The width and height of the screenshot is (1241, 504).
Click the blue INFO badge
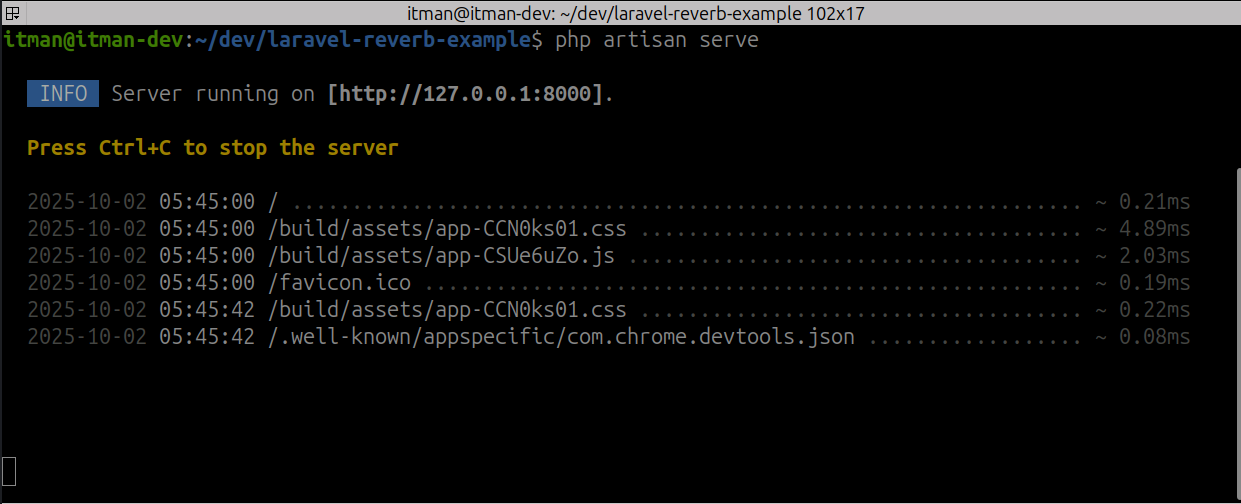pyautogui.click(x=64, y=94)
